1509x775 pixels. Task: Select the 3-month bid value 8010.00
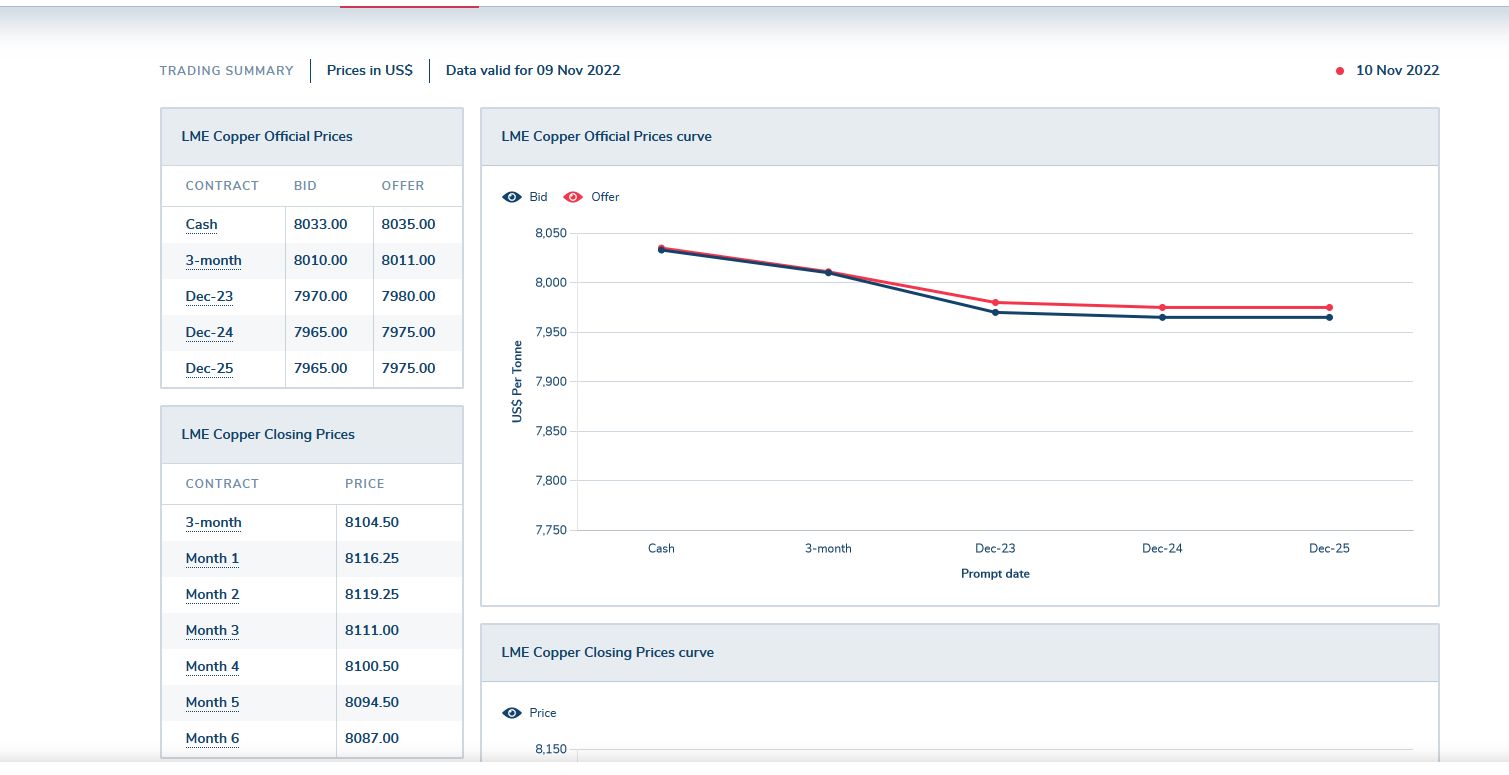[320, 261]
